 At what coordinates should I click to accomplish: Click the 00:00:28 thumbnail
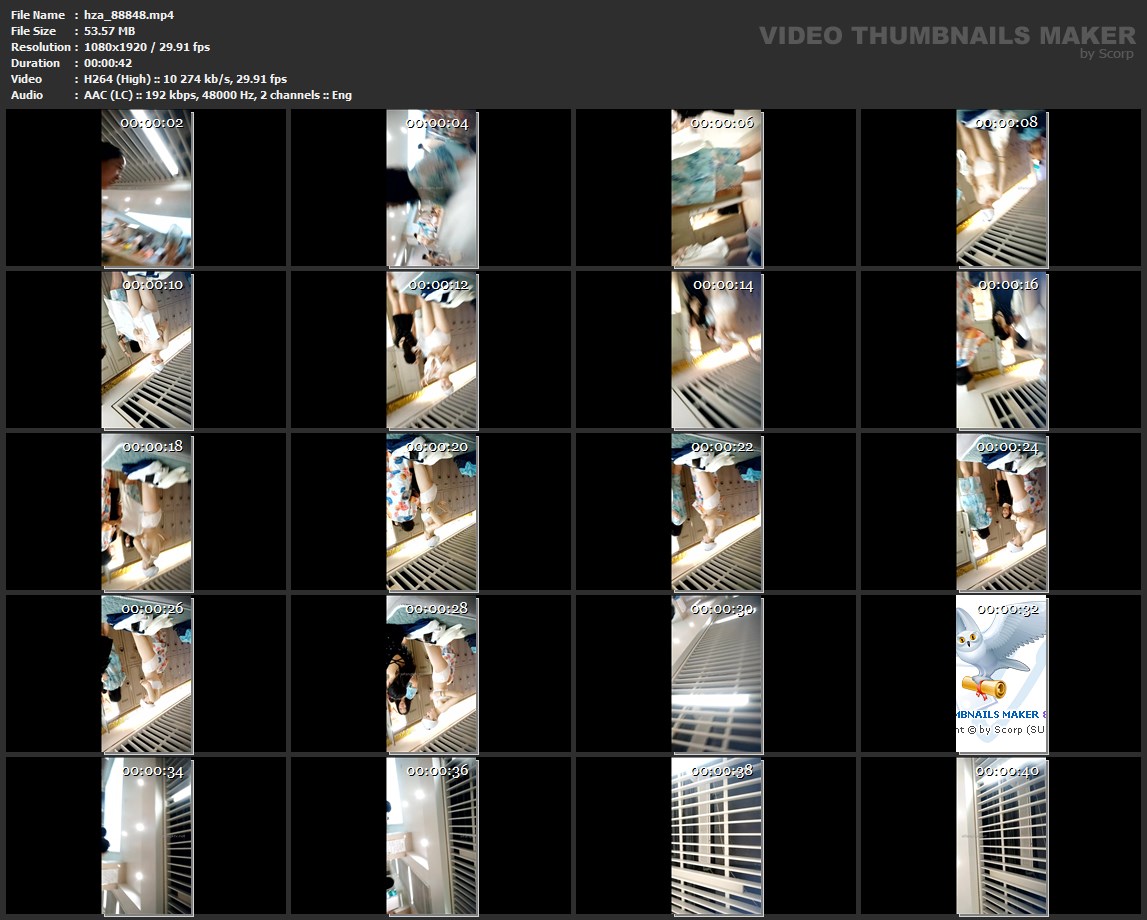[x=432, y=674]
